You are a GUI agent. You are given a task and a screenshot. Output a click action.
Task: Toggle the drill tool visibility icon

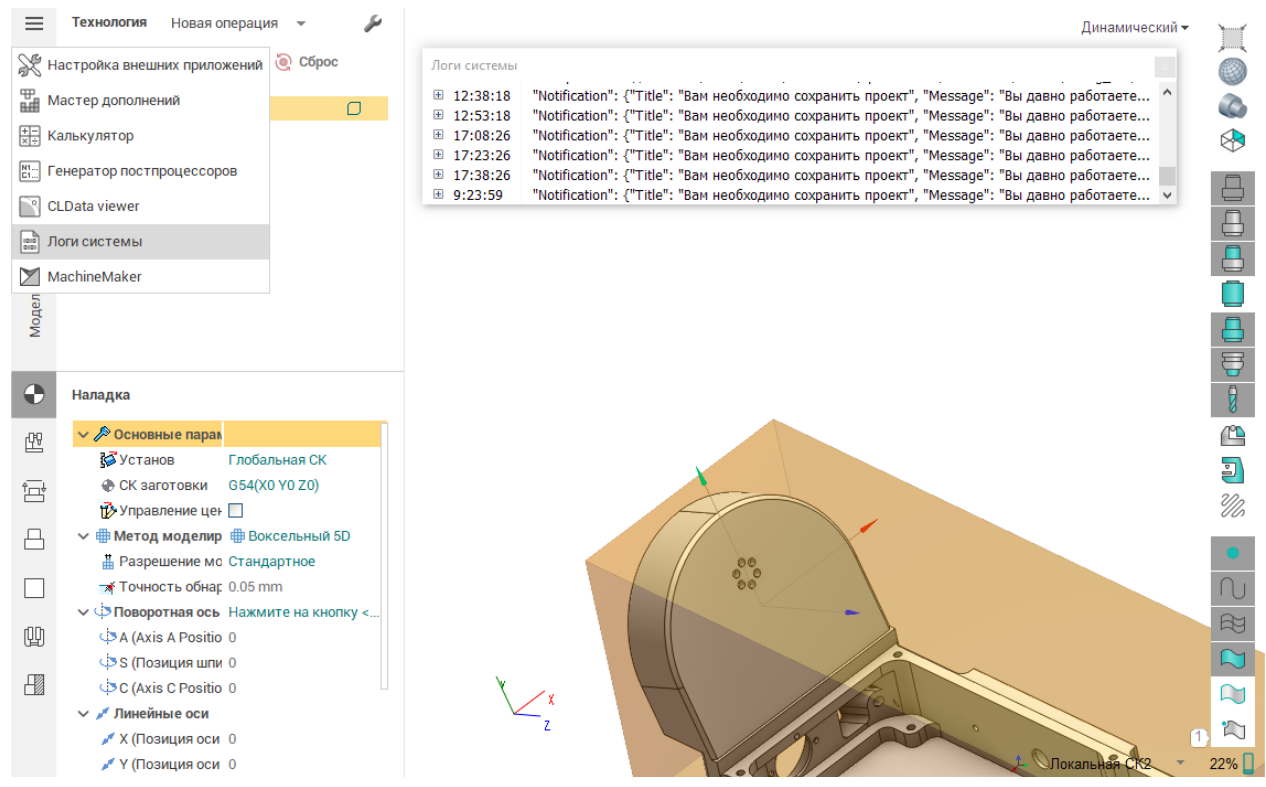(1232, 400)
